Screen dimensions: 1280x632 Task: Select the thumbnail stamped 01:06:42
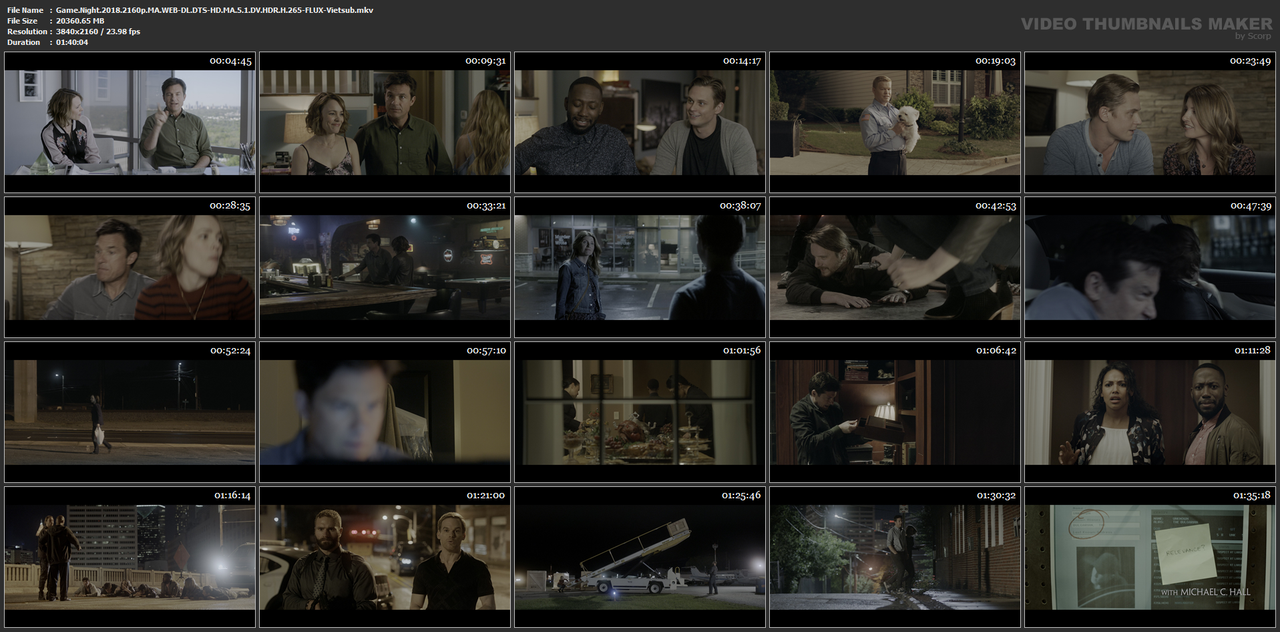tap(895, 412)
